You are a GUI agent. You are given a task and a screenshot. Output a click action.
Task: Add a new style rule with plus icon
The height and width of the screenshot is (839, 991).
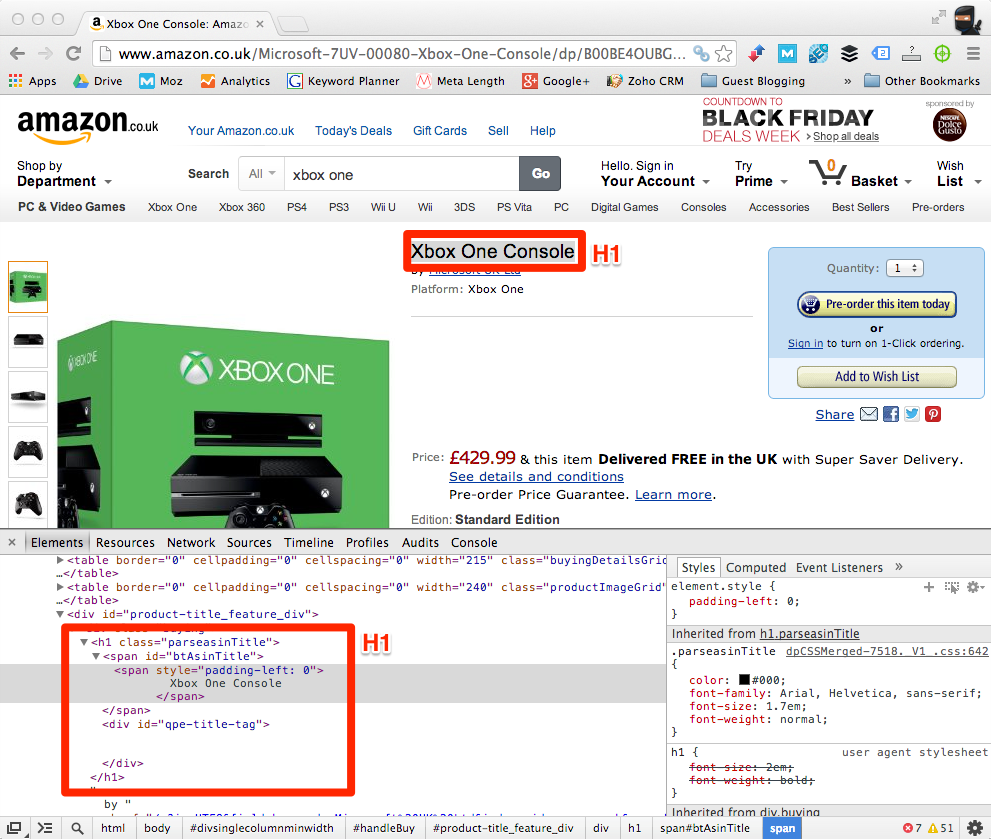click(928, 587)
